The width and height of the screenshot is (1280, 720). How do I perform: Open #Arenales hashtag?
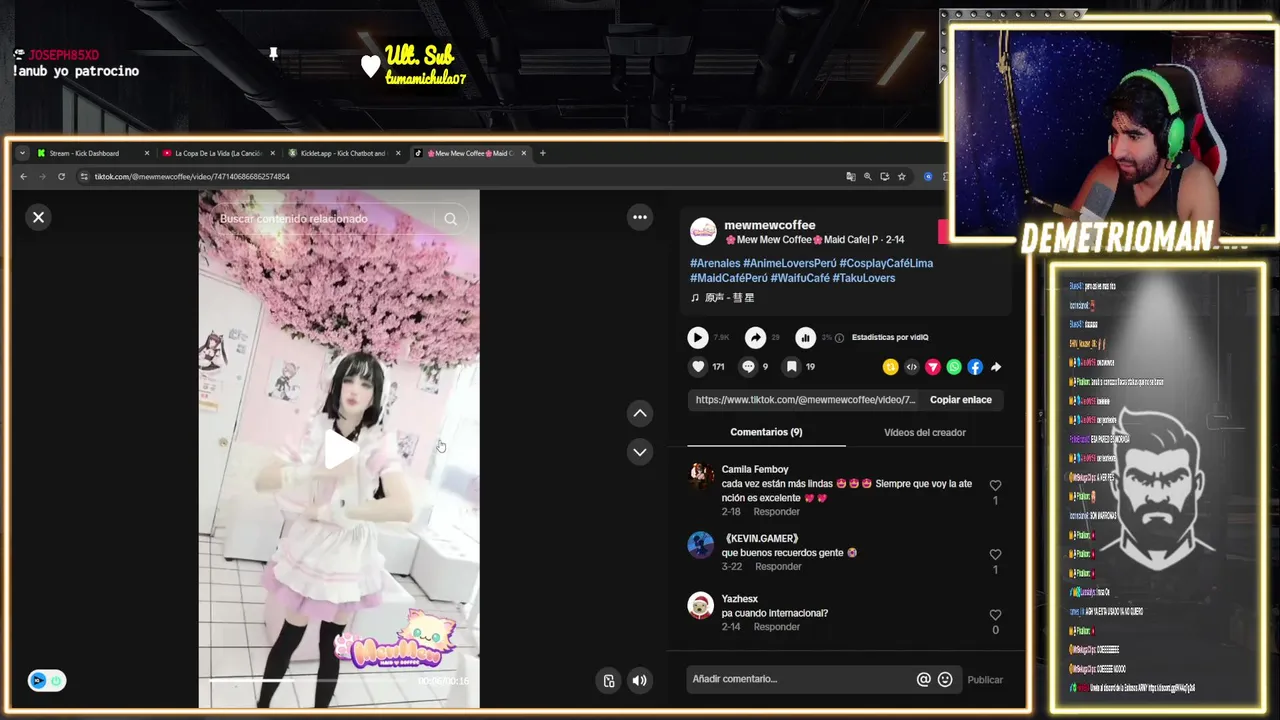click(715, 263)
